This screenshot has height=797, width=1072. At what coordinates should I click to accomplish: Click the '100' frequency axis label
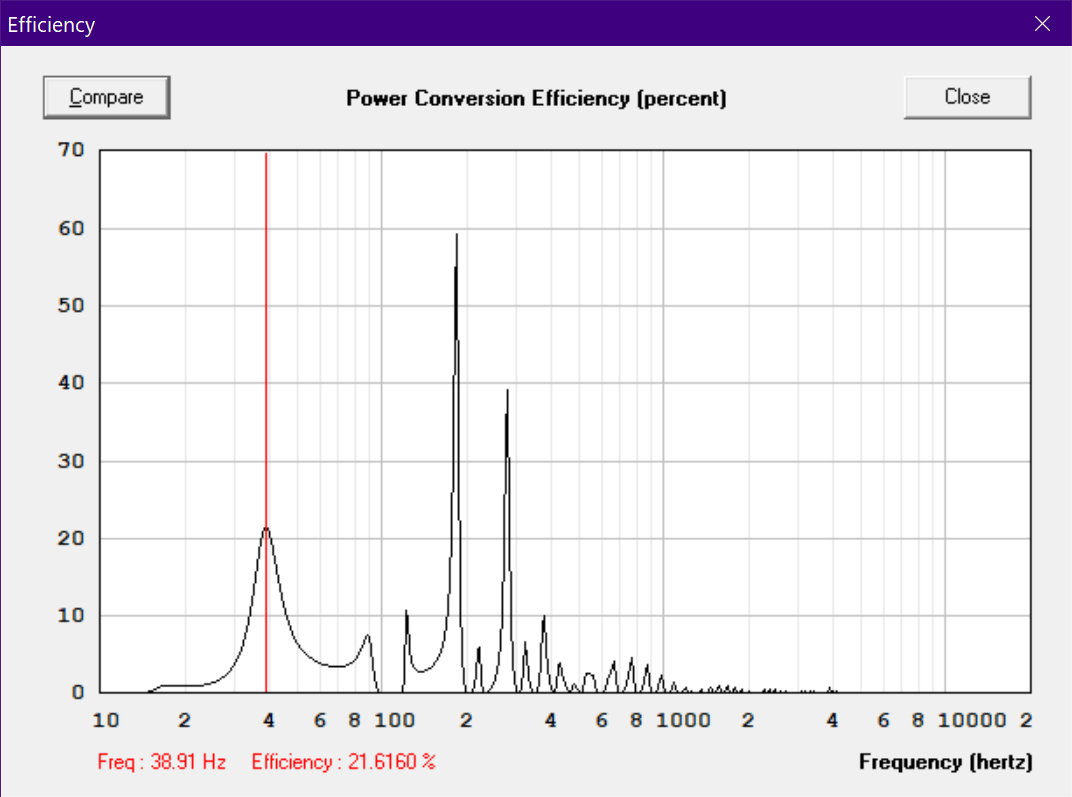click(x=394, y=720)
